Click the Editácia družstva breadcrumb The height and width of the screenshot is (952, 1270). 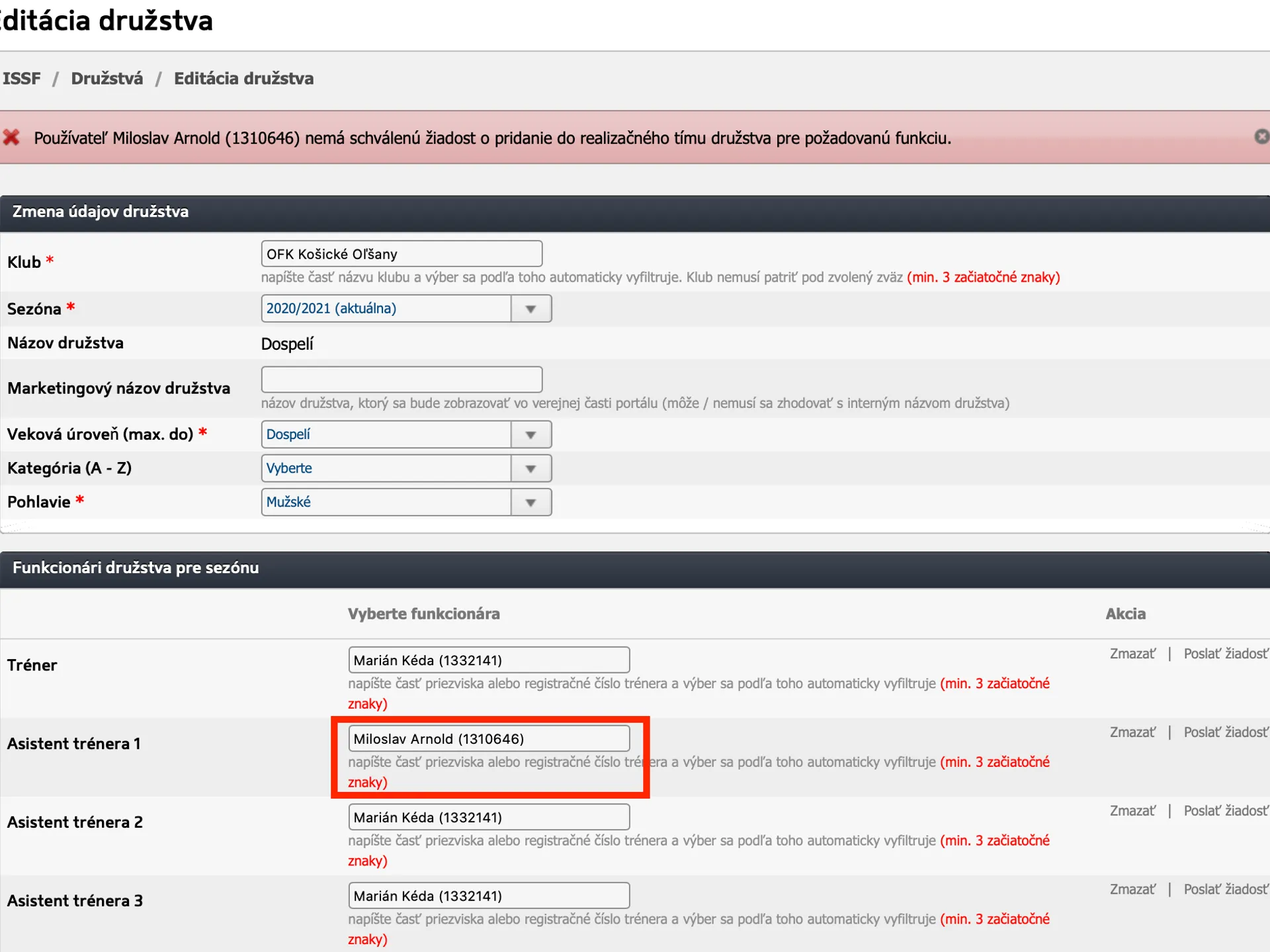[x=243, y=79]
